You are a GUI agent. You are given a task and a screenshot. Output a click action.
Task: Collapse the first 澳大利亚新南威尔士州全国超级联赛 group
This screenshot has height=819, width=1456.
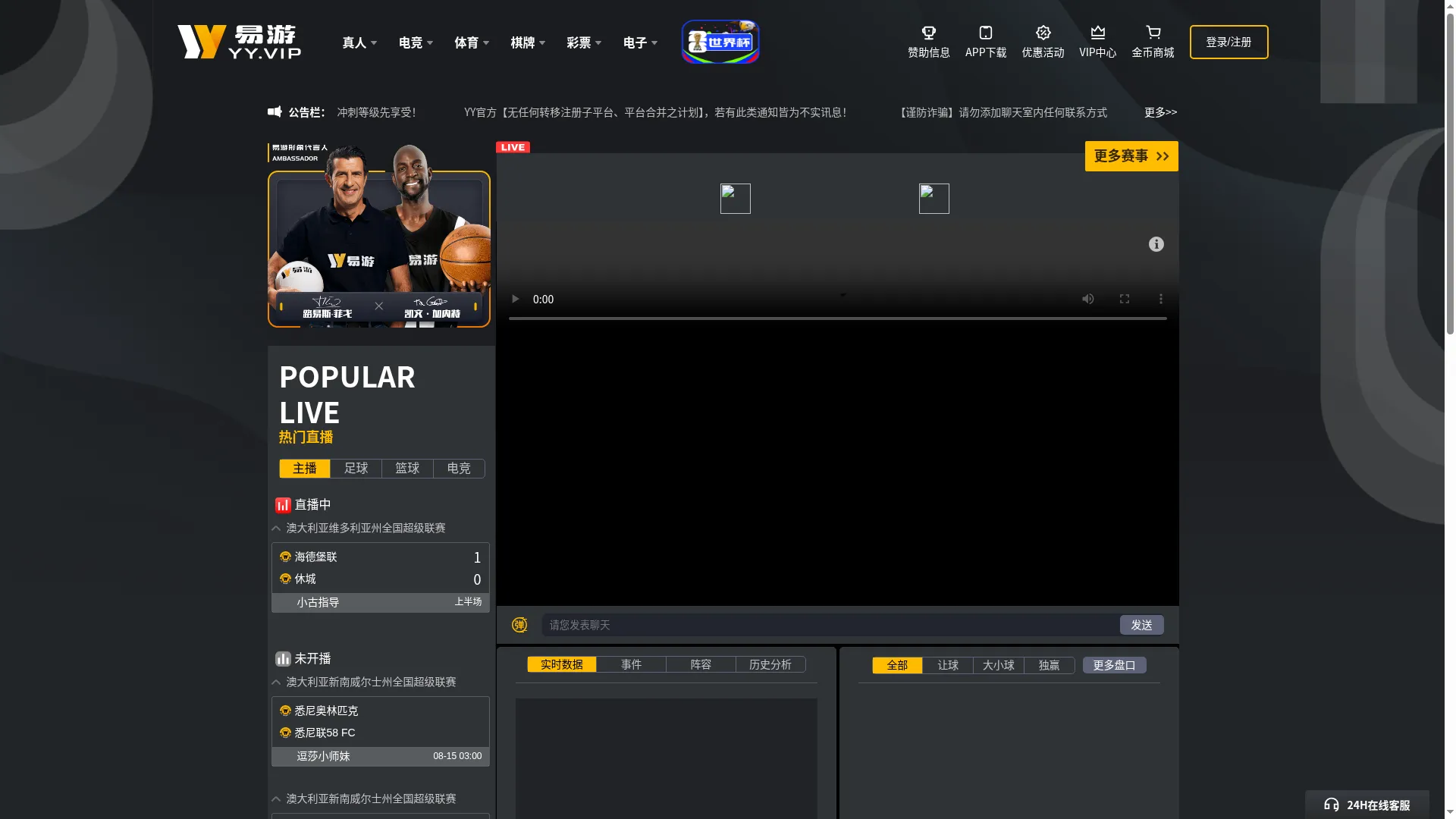276,682
